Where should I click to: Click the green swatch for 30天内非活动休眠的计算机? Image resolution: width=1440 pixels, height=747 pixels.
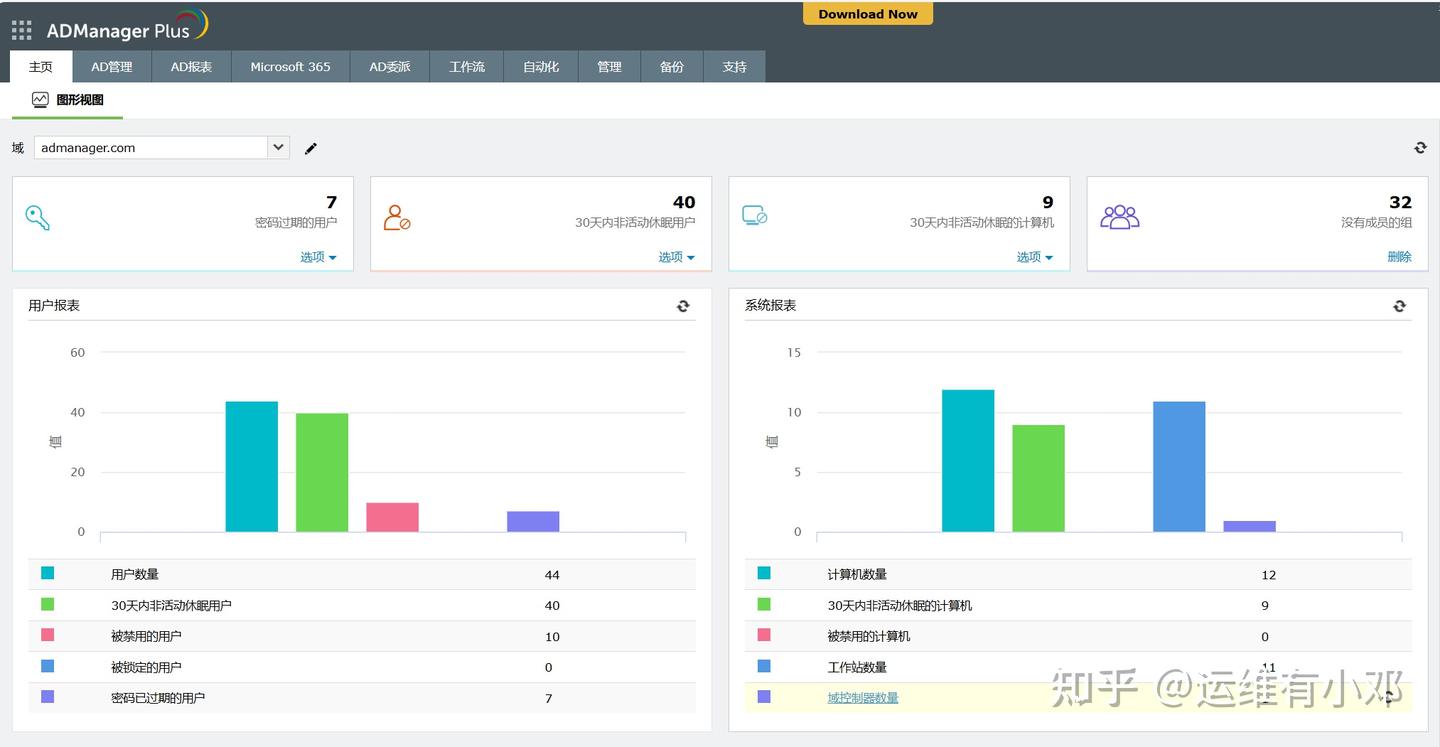(764, 604)
